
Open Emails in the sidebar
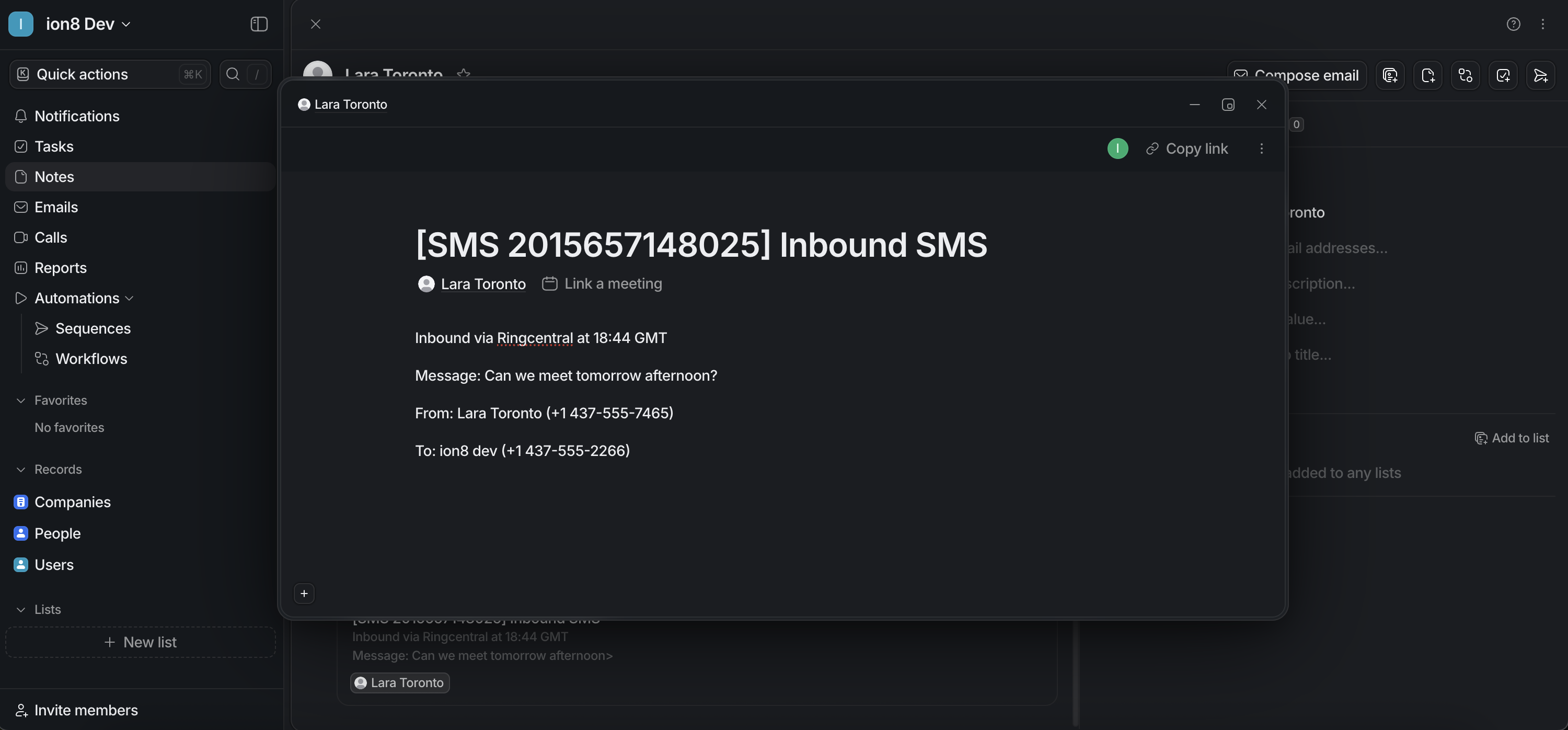(56, 207)
